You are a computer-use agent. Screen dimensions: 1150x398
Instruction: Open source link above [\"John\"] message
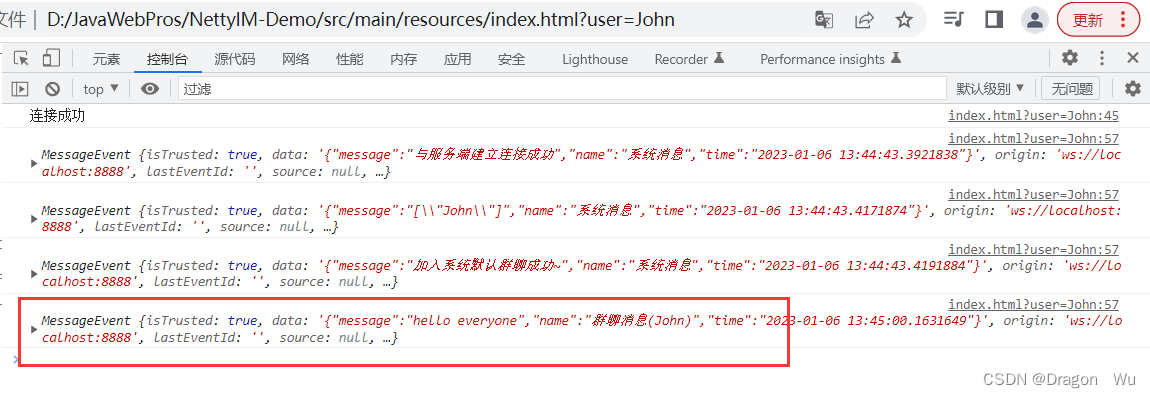click(x=1033, y=194)
